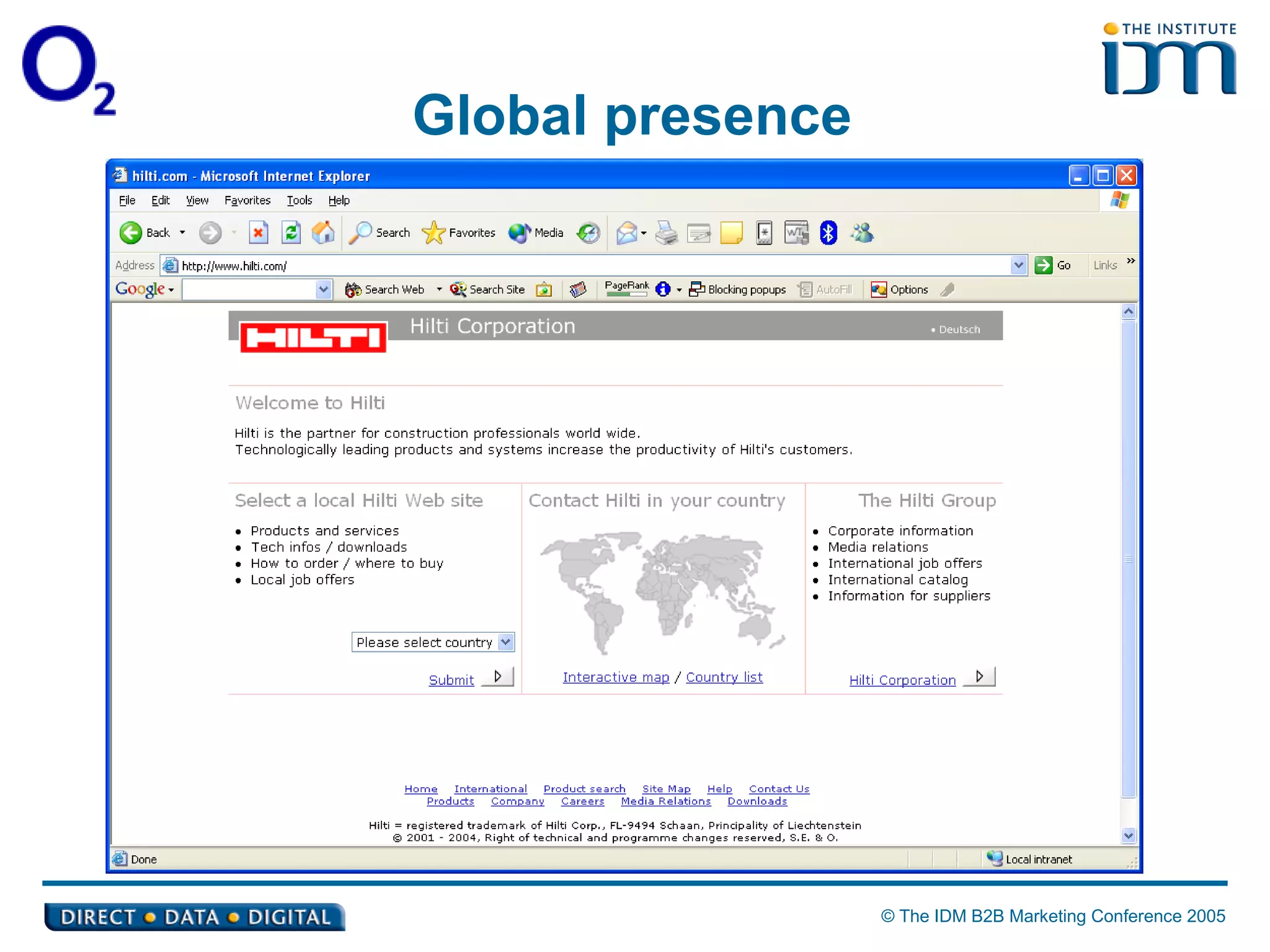Open the Back button history dropdown arrow

pos(182,233)
